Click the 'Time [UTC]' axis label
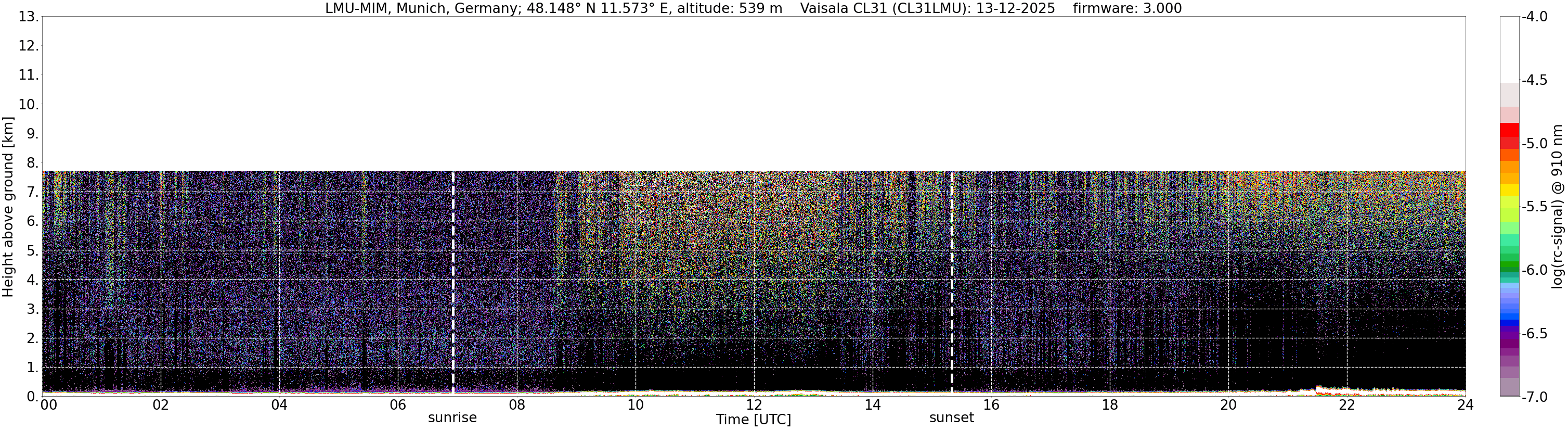Image resolution: width=1568 pixels, height=430 pixels. pyautogui.click(x=753, y=420)
